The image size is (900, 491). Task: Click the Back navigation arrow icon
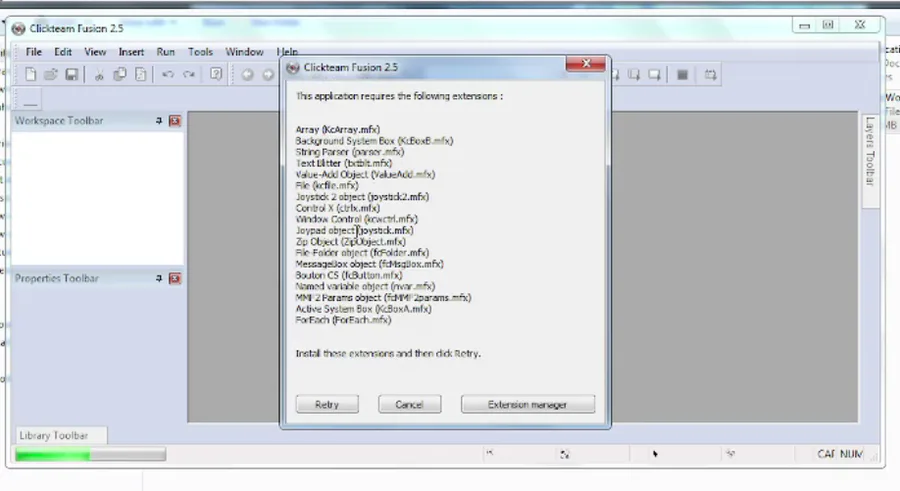pos(247,75)
